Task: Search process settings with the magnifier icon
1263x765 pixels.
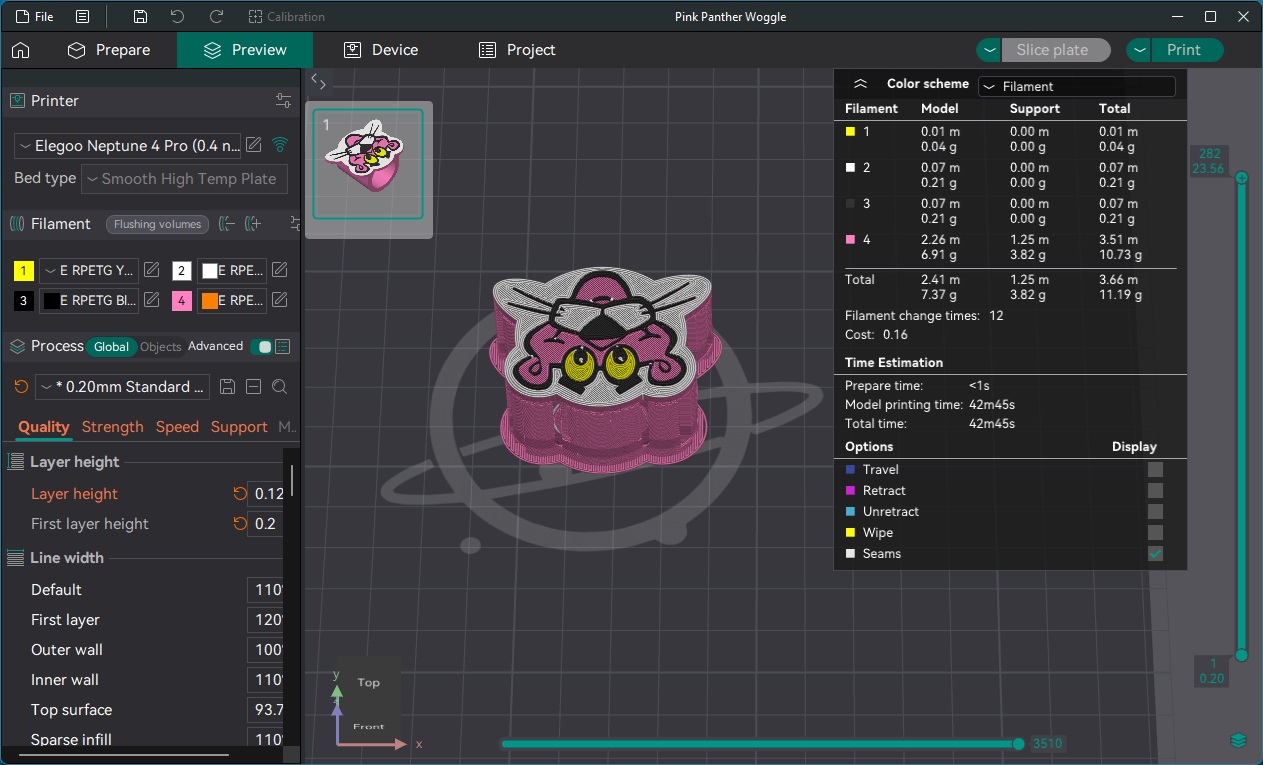Action: 280,387
